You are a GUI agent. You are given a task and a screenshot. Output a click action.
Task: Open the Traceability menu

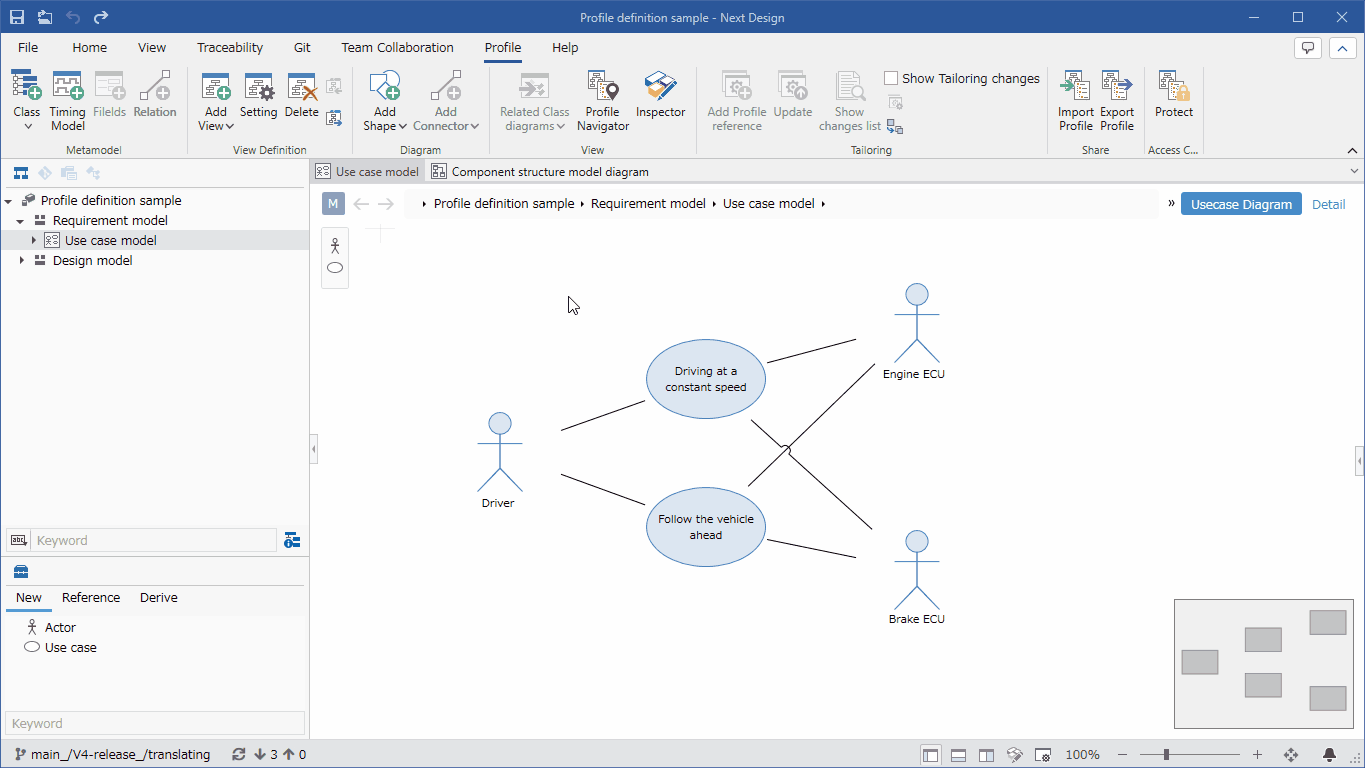pos(230,47)
